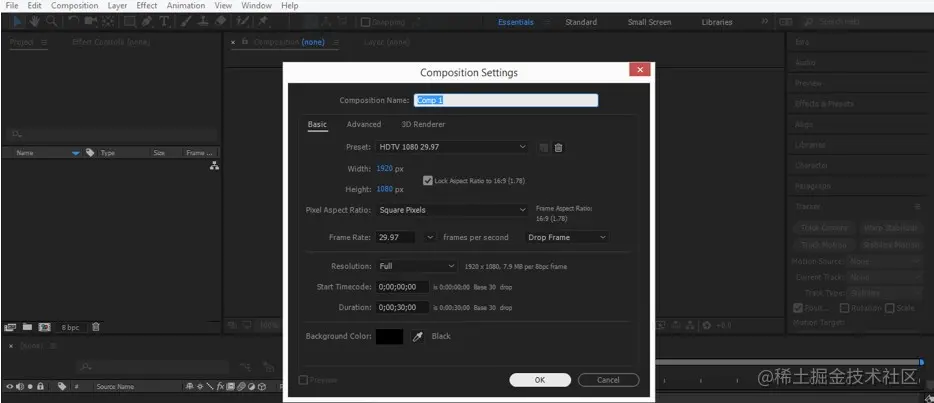Click the Warp Stabilizer button

(x=890, y=228)
